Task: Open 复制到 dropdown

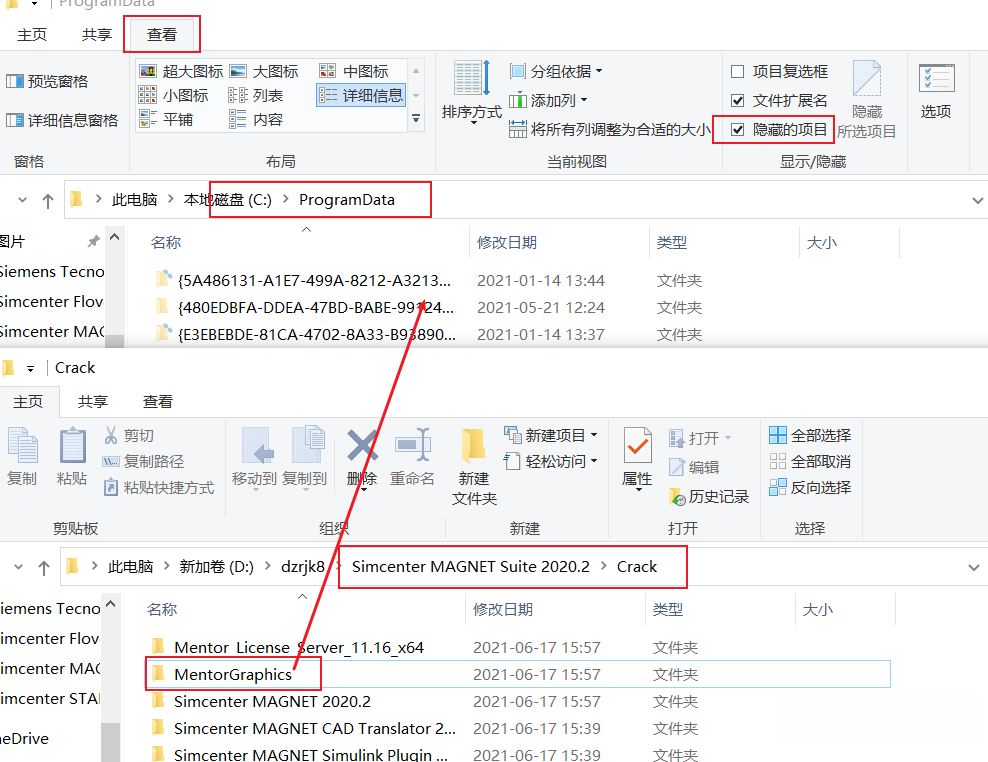Action: pos(304,458)
